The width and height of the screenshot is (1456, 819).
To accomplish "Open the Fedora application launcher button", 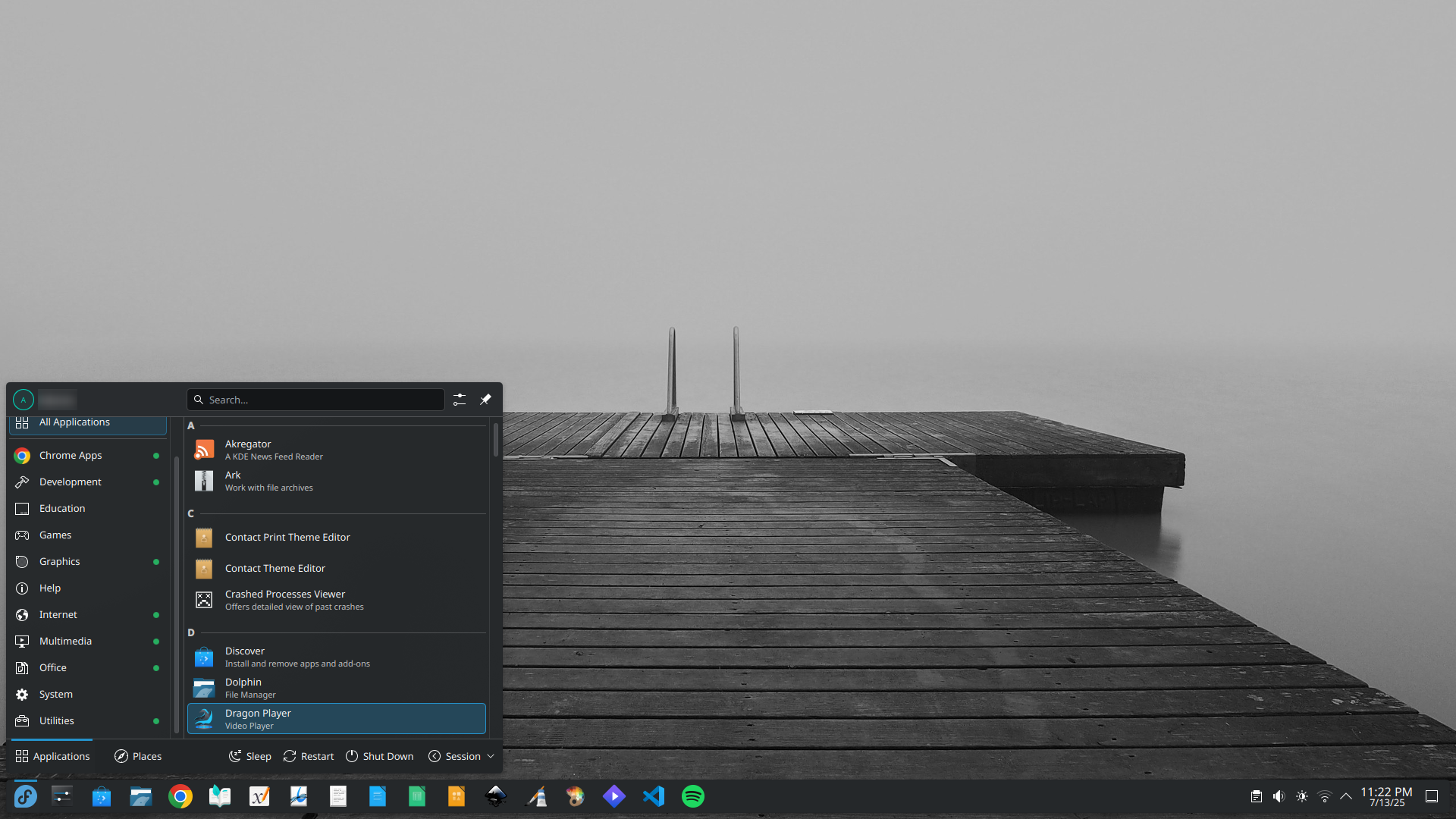I will pos(25,796).
